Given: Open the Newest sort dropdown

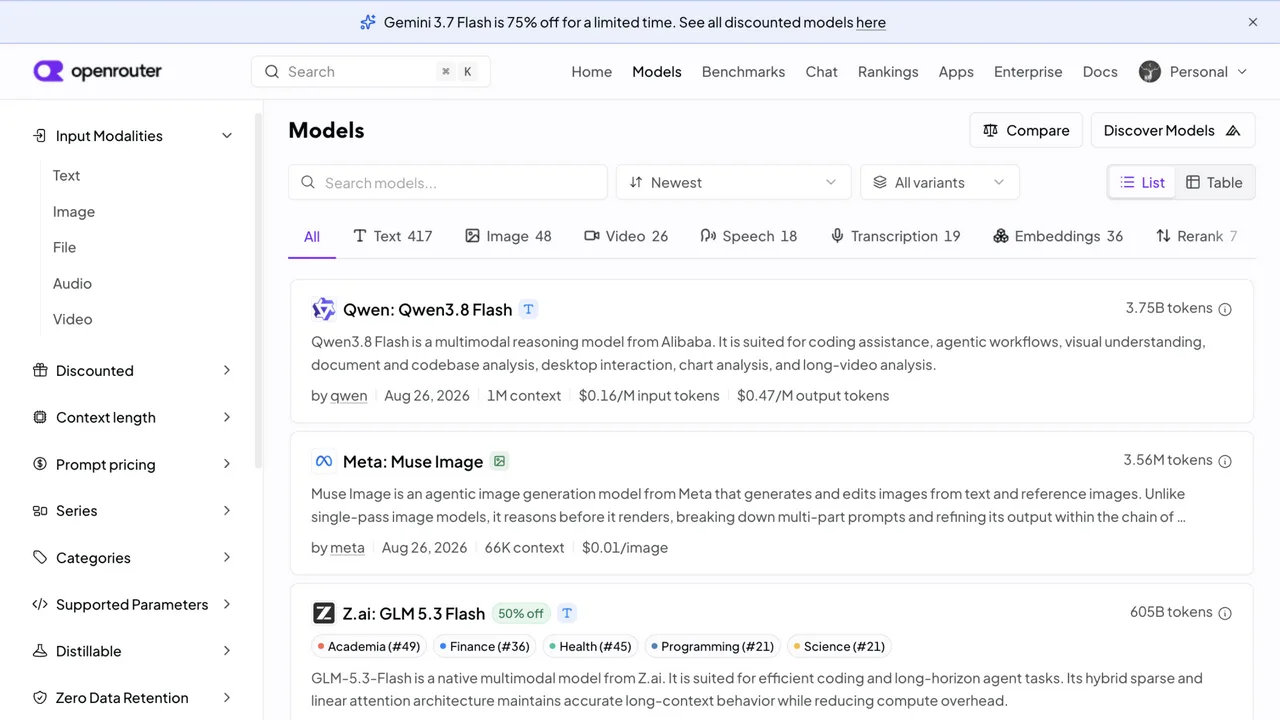Looking at the screenshot, I should [733, 182].
